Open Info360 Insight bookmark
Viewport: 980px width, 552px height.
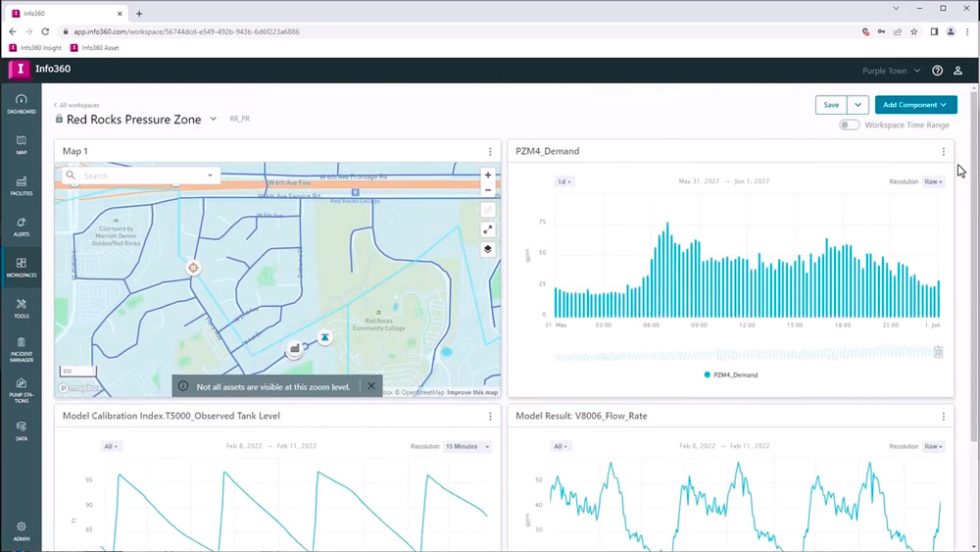point(36,48)
